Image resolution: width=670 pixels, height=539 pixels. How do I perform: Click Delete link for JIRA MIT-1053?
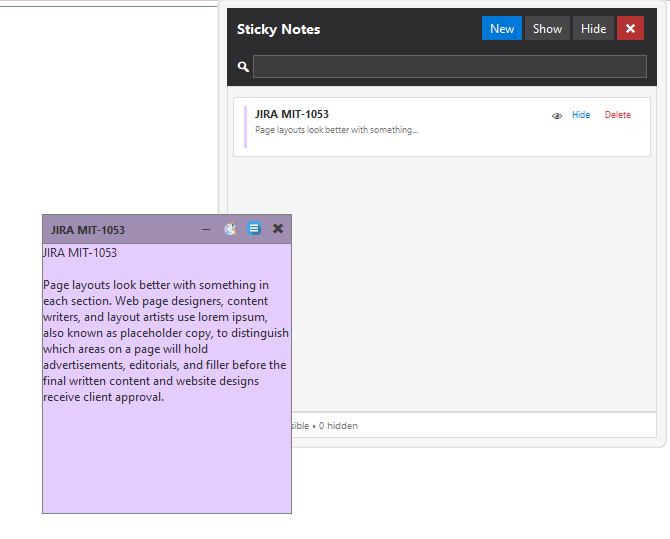[617, 115]
